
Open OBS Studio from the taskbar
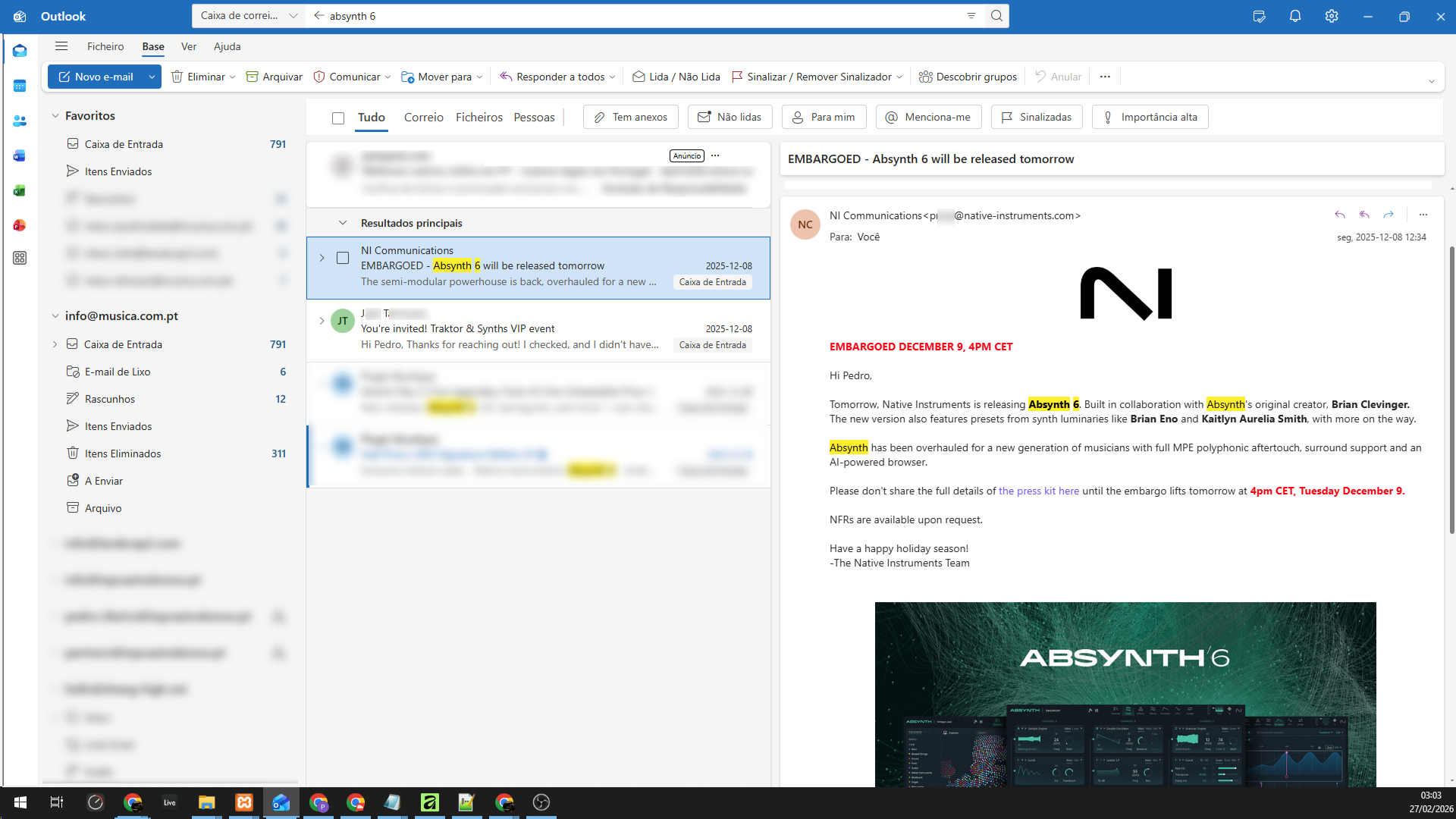coord(541,802)
